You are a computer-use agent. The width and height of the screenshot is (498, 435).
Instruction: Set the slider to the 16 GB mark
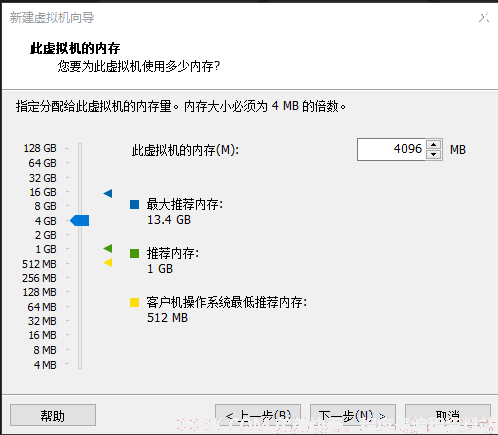click(80, 192)
